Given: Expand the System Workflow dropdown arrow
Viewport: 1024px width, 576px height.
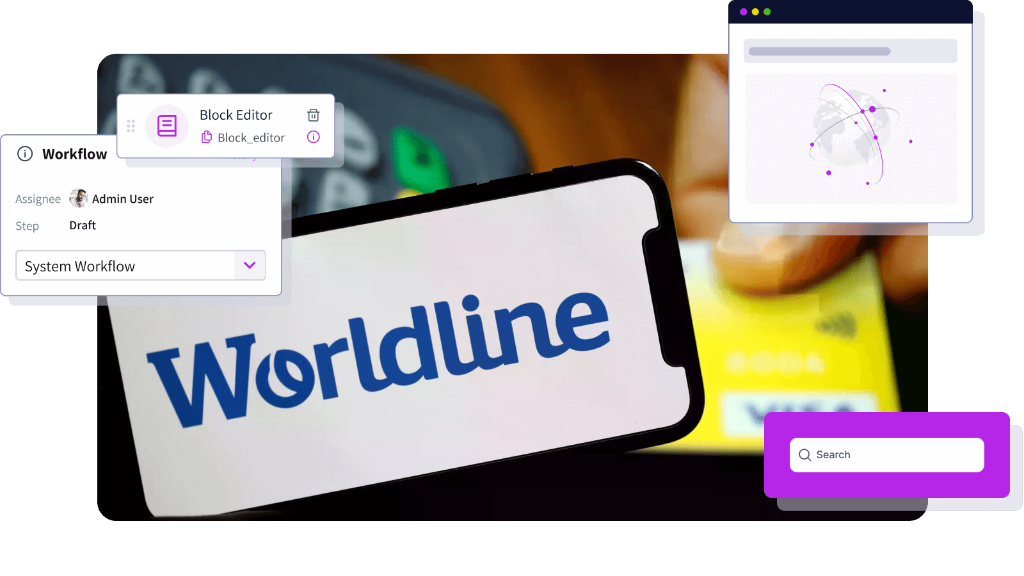Looking at the screenshot, I should tap(249, 265).
